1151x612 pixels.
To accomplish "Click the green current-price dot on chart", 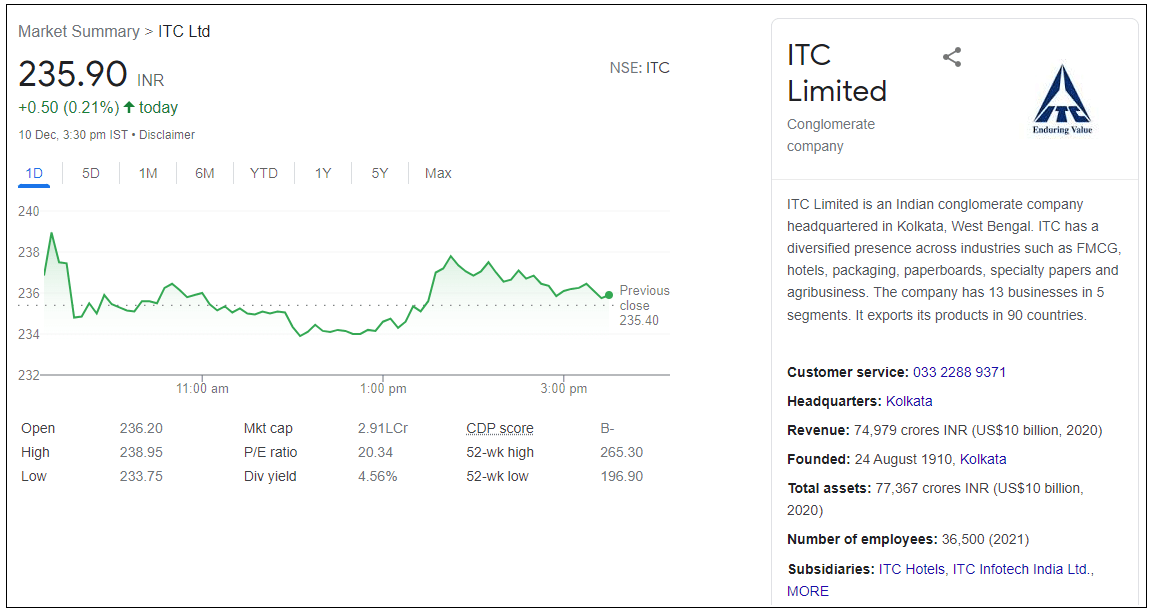I will pos(609,295).
